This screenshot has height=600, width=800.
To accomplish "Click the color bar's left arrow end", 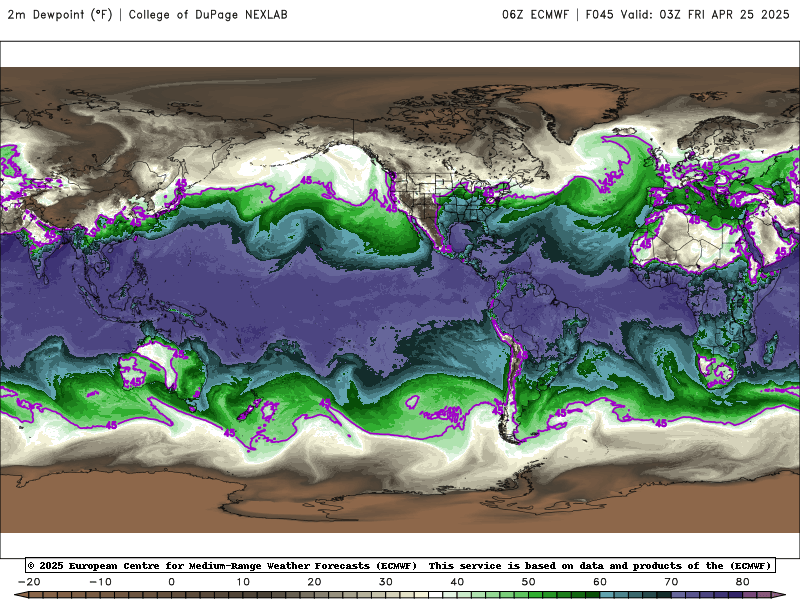I will click(x=21, y=596).
